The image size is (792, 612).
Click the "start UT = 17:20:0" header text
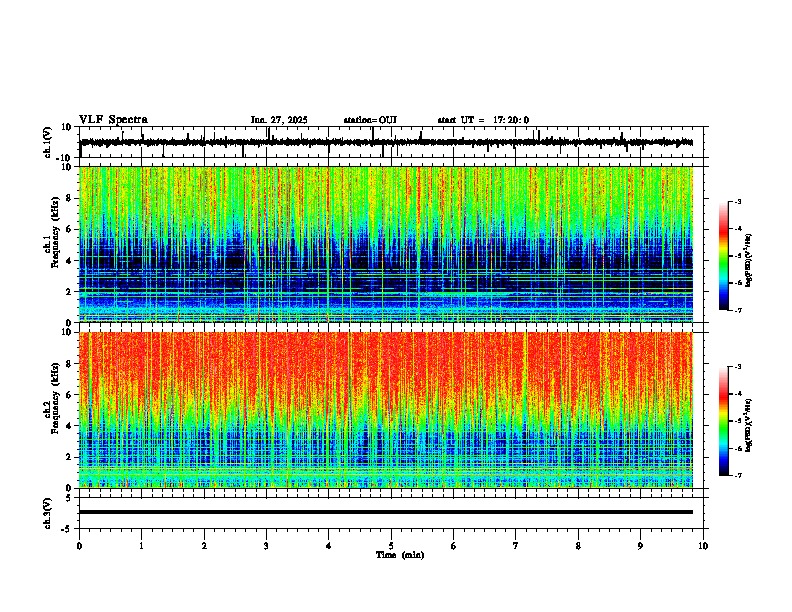coord(483,120)
